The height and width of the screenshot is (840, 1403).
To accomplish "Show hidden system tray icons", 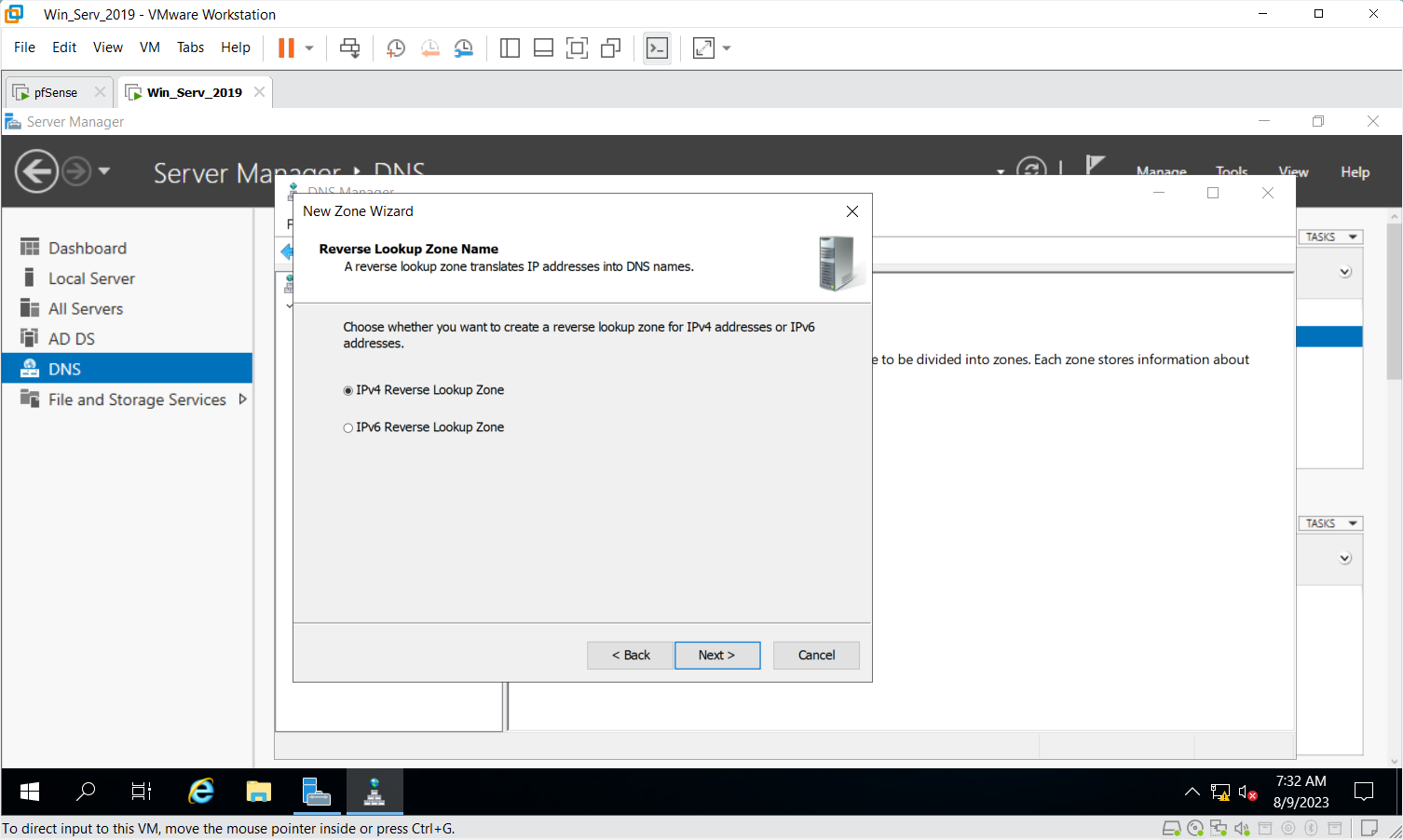I will [x=1192, y=793].
